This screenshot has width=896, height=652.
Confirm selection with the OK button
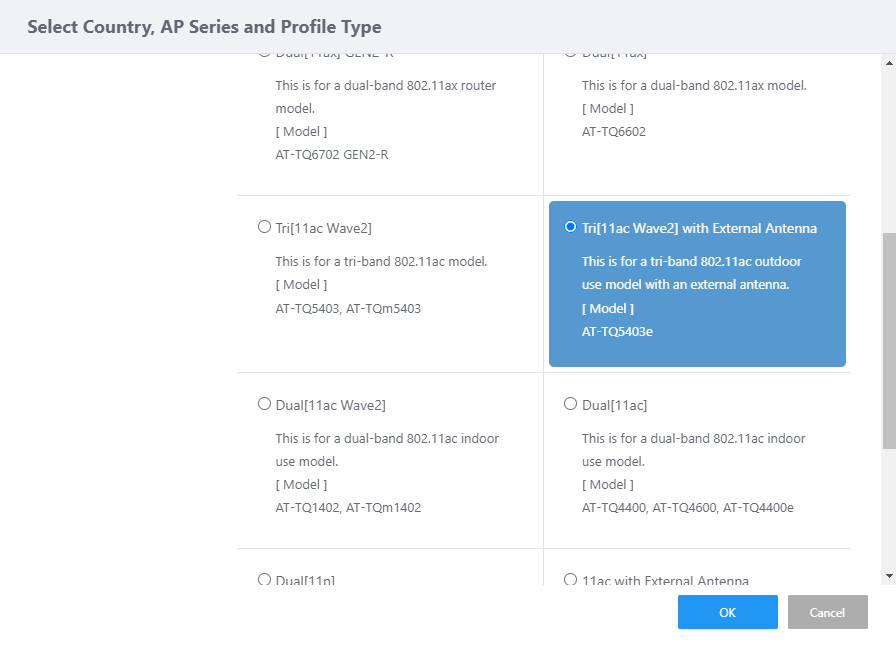[x=727, y=612]
